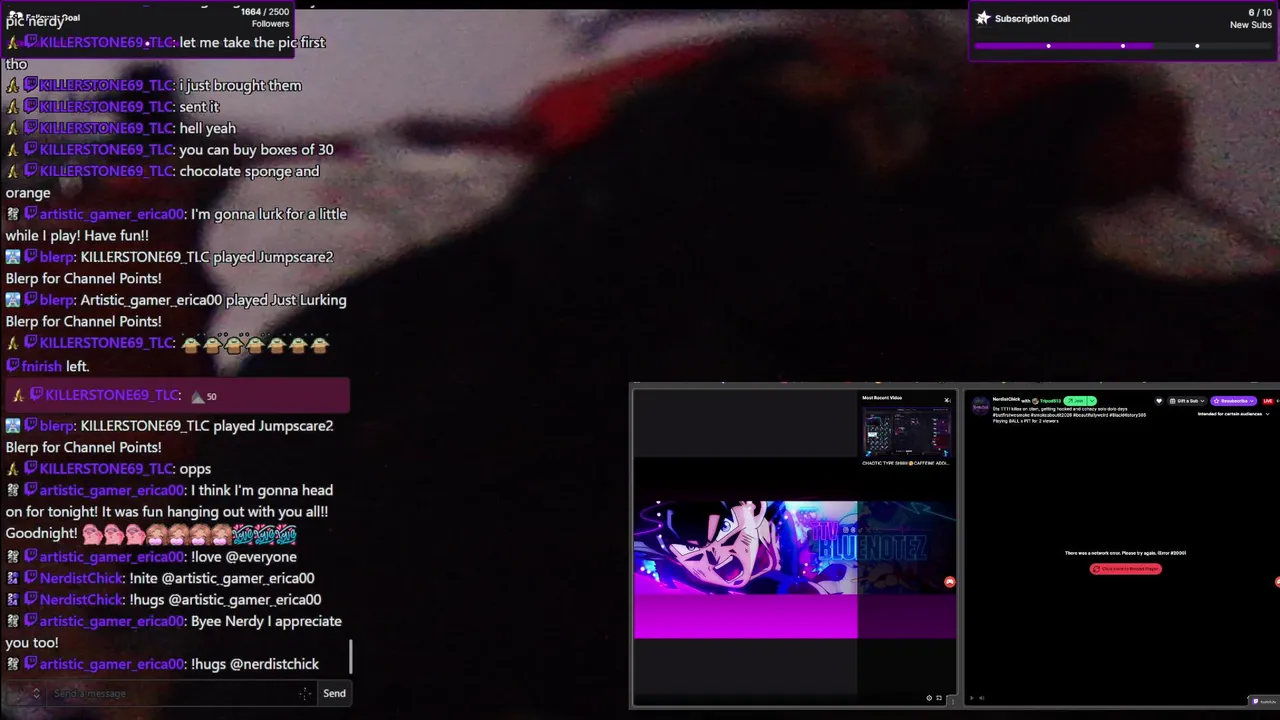Click the 'opps' chat message
The image size is (1280, 720).
tap(195, 469)
